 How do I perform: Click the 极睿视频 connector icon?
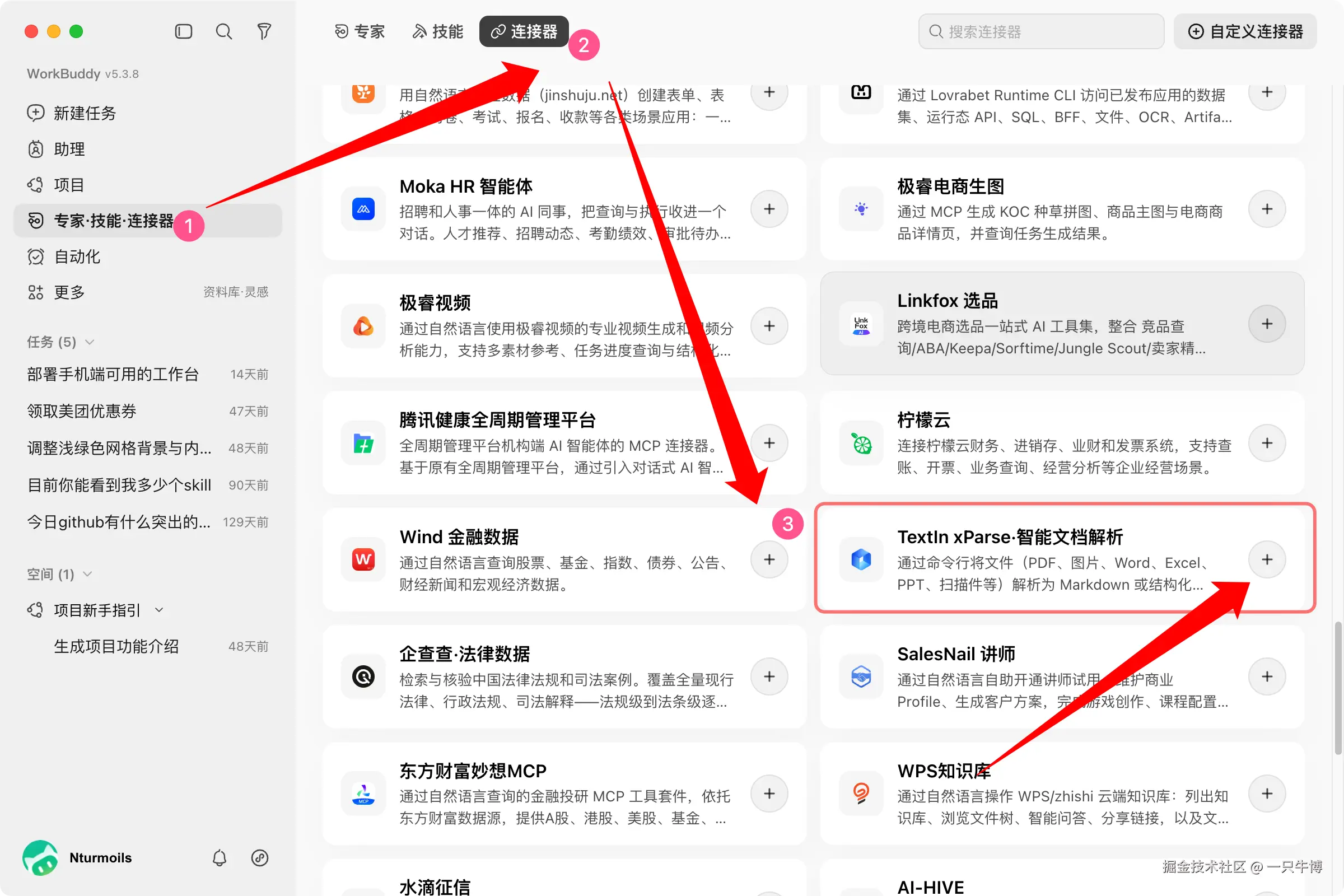[363, 326]
